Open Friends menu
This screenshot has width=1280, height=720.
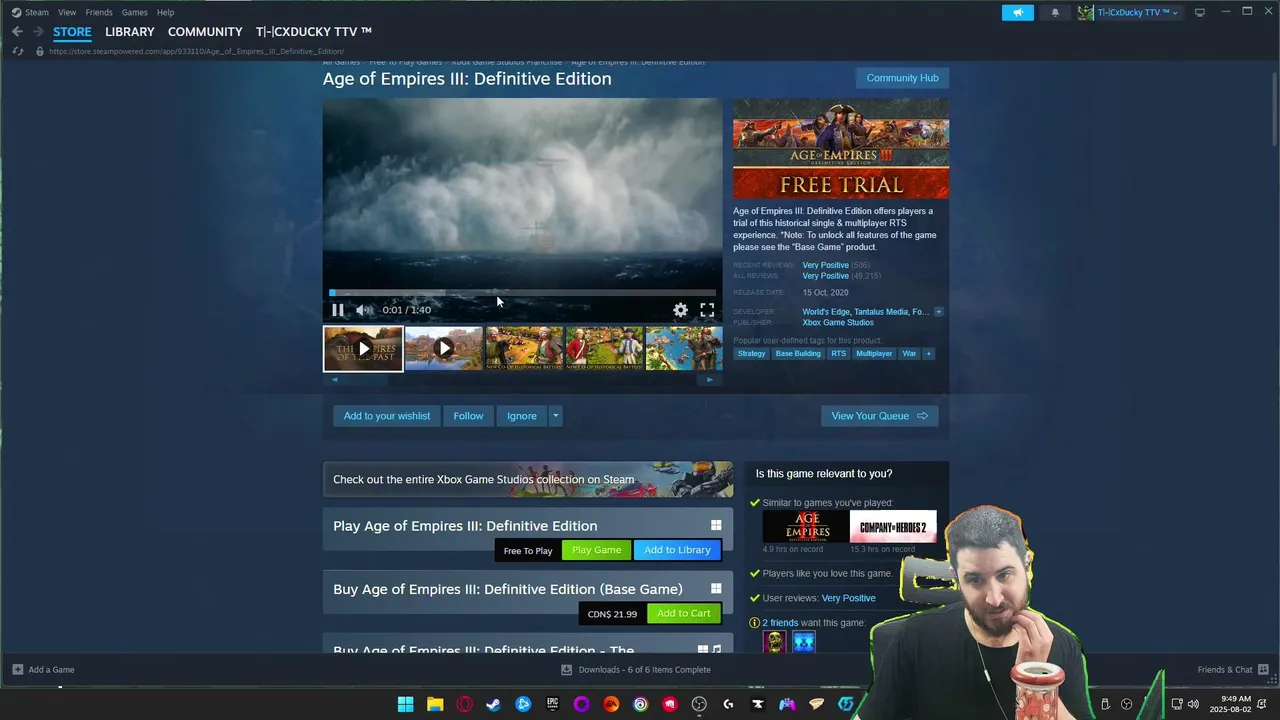click(x=99, y=12)
